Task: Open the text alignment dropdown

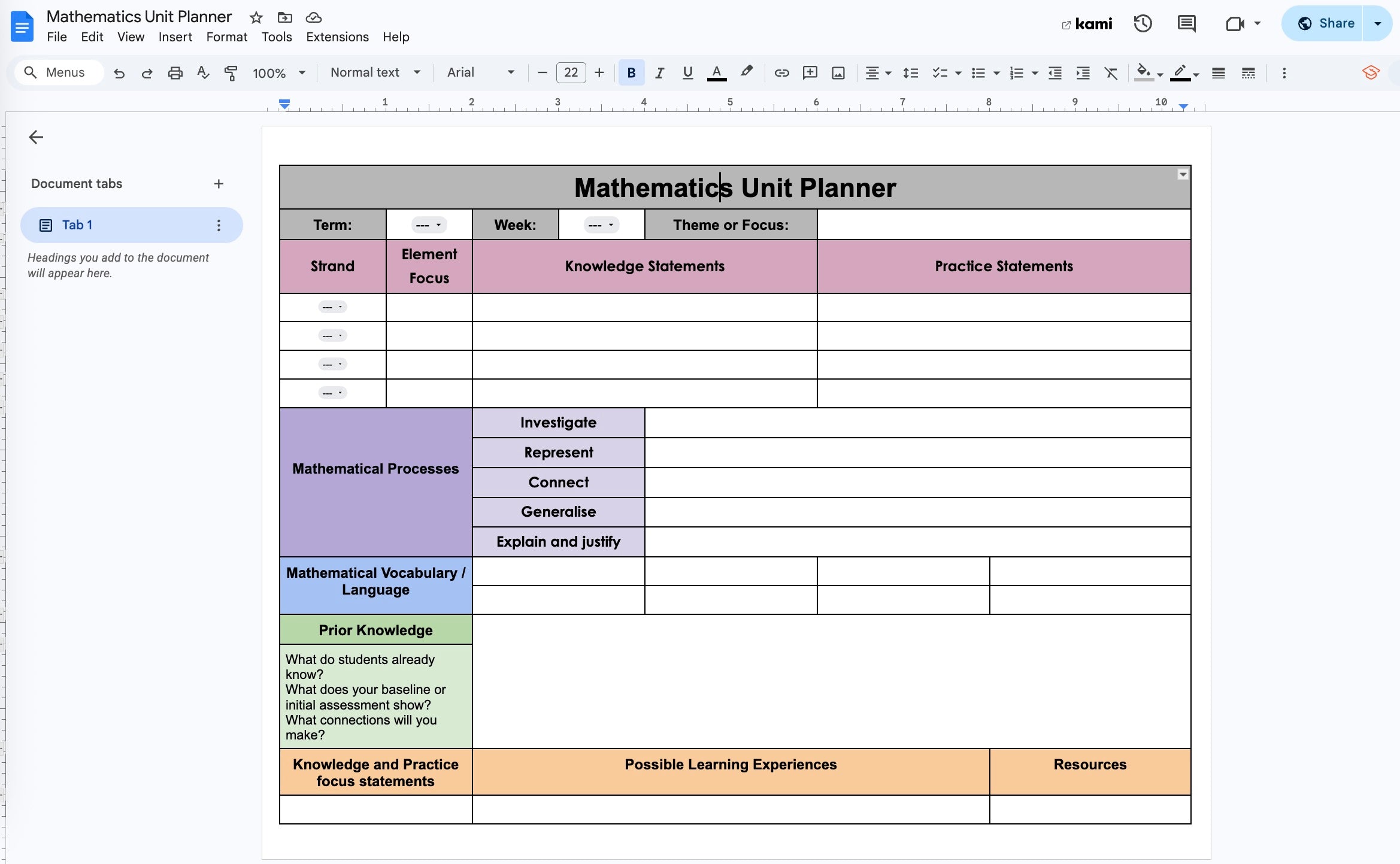Action: pos(878,73)
